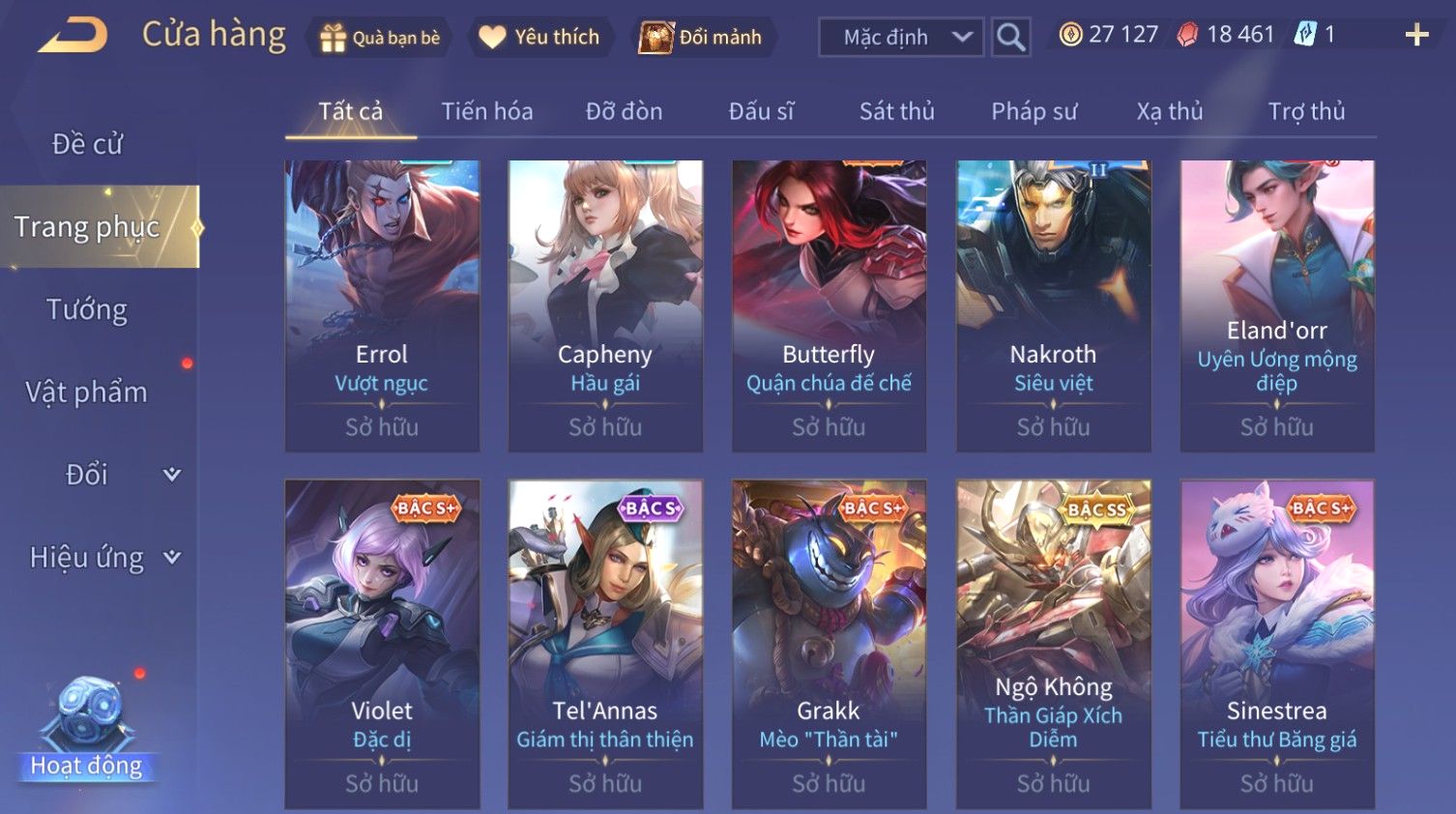Open Yêu thích heart favorites

492,38
